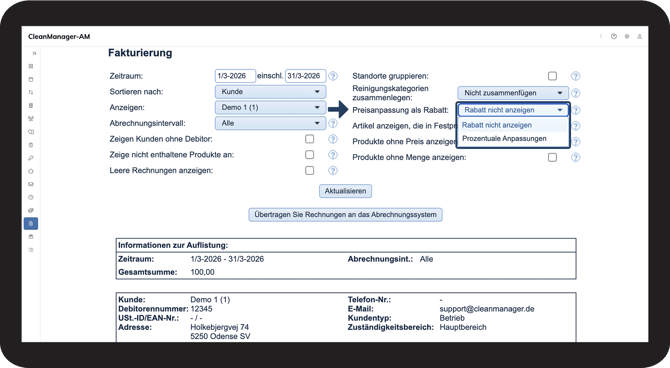Choose Prozentuale Anpassungen option
Viewport: 670px width, 368px height.
pyautogui.click(x=513, y=138)
